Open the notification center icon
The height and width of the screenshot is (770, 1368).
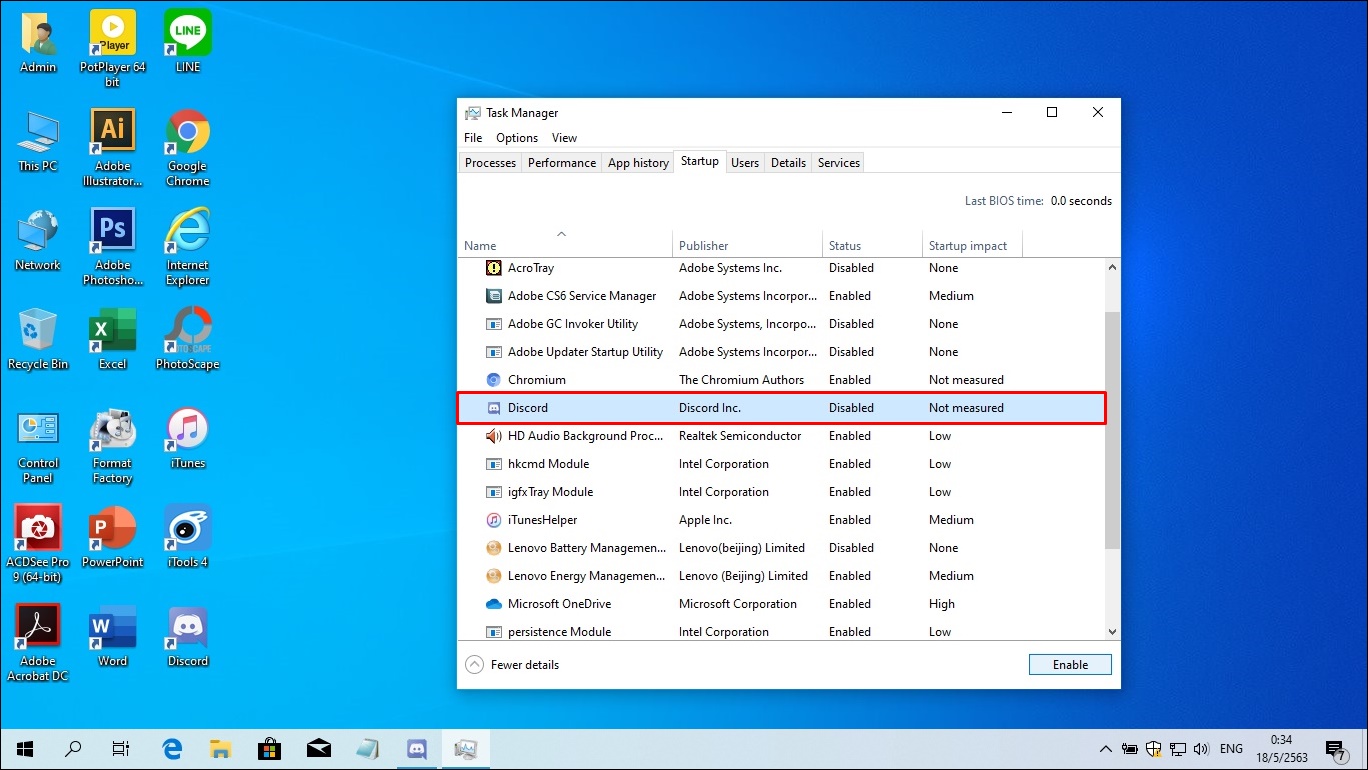pyautogui.click(x=1335, y=749)
